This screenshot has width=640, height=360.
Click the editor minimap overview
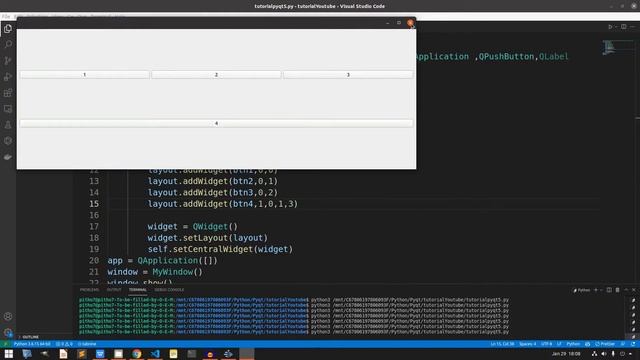click(x=618, y=47)
